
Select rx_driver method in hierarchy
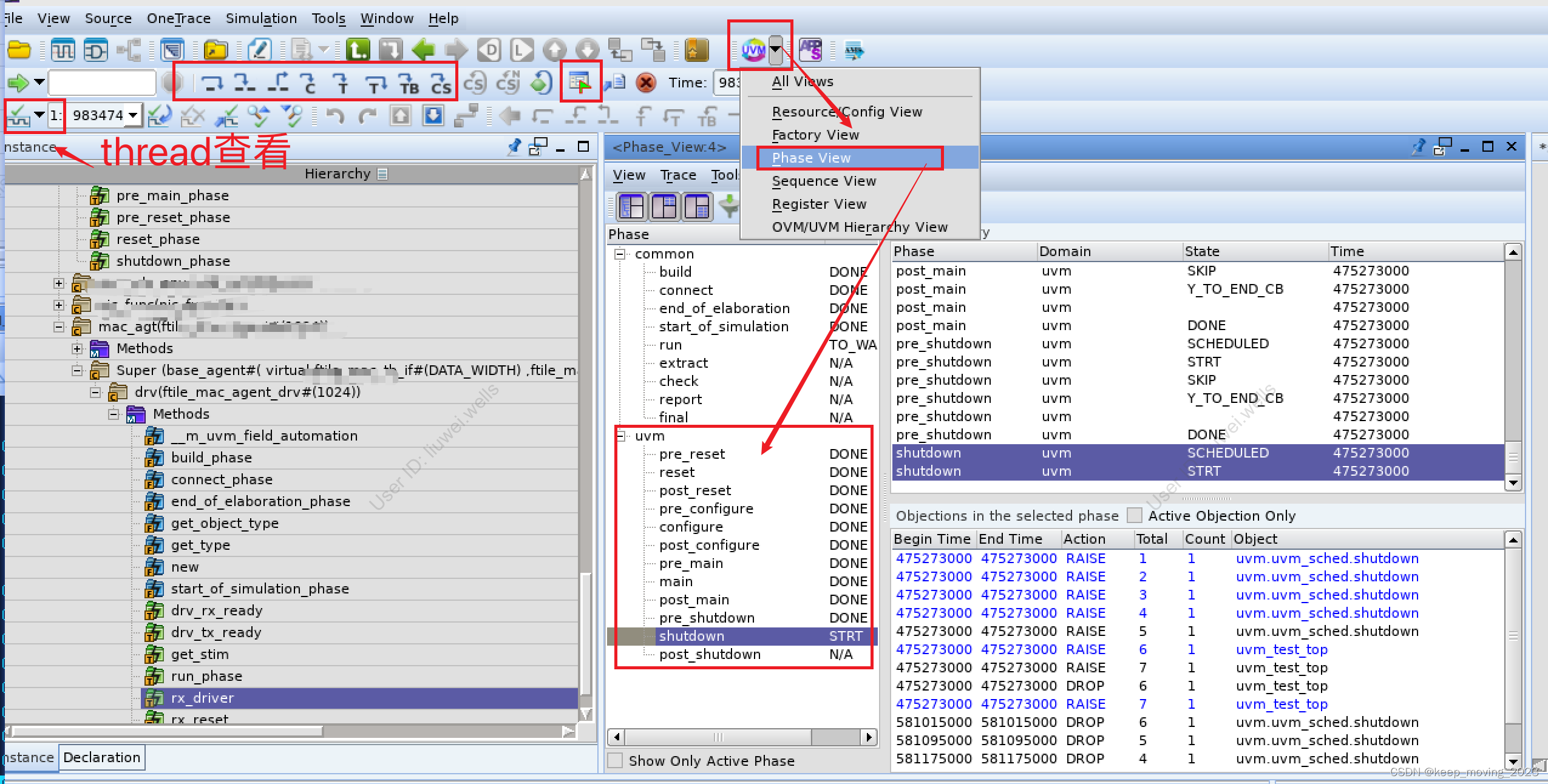tap(202, 698)
